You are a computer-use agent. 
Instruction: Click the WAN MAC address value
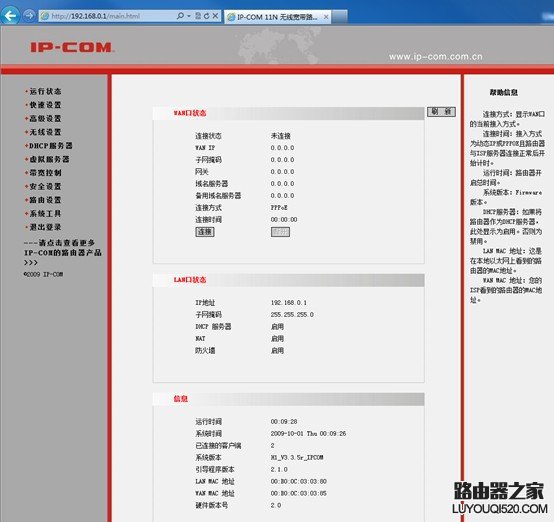pos(299,493)
